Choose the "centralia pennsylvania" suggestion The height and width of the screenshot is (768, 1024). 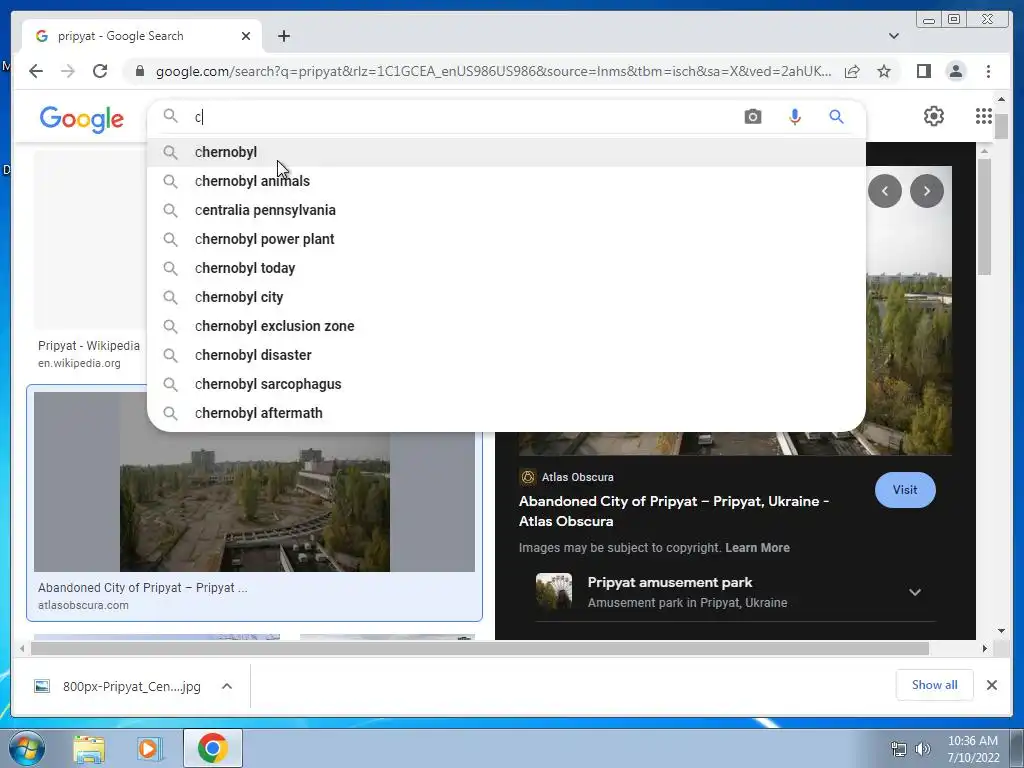tap(507, 210)
